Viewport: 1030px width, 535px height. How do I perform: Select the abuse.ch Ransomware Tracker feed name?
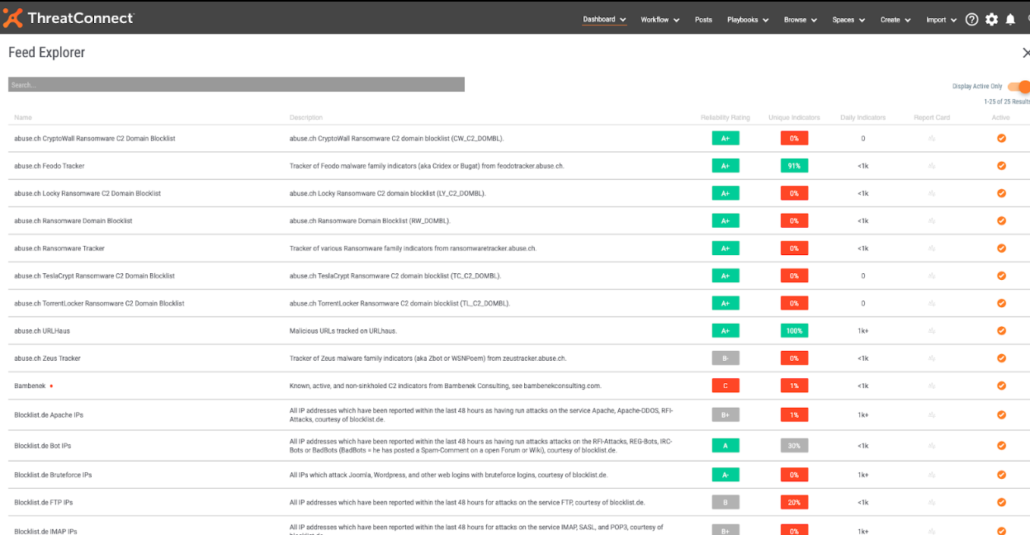(59, 249)
